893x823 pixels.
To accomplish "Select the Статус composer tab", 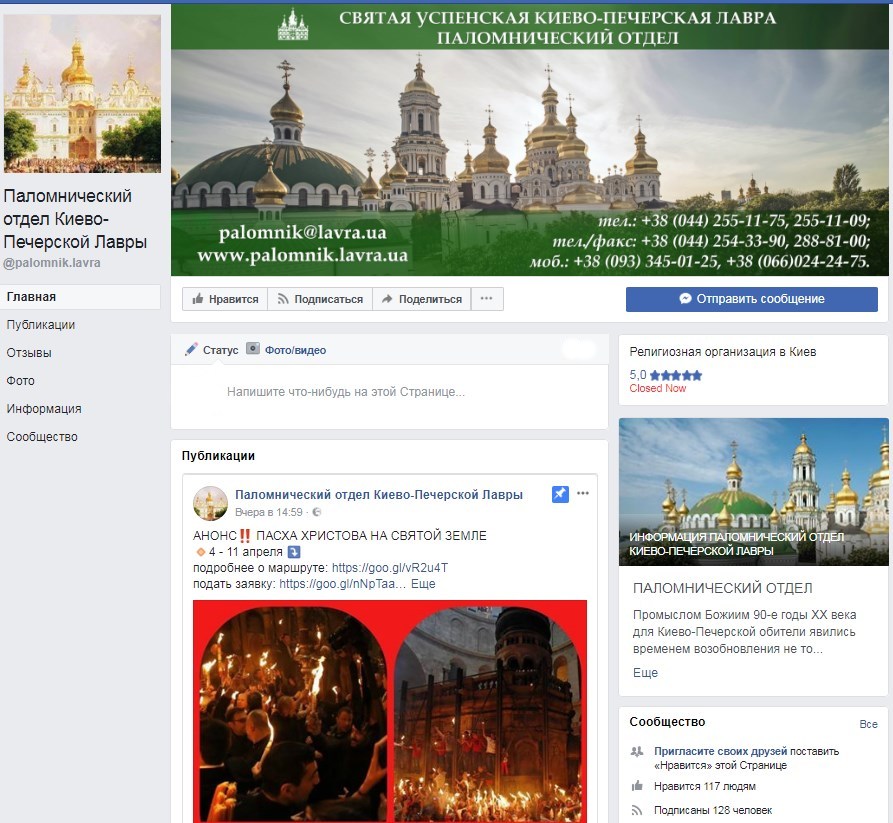I will [x=212, y=350].
